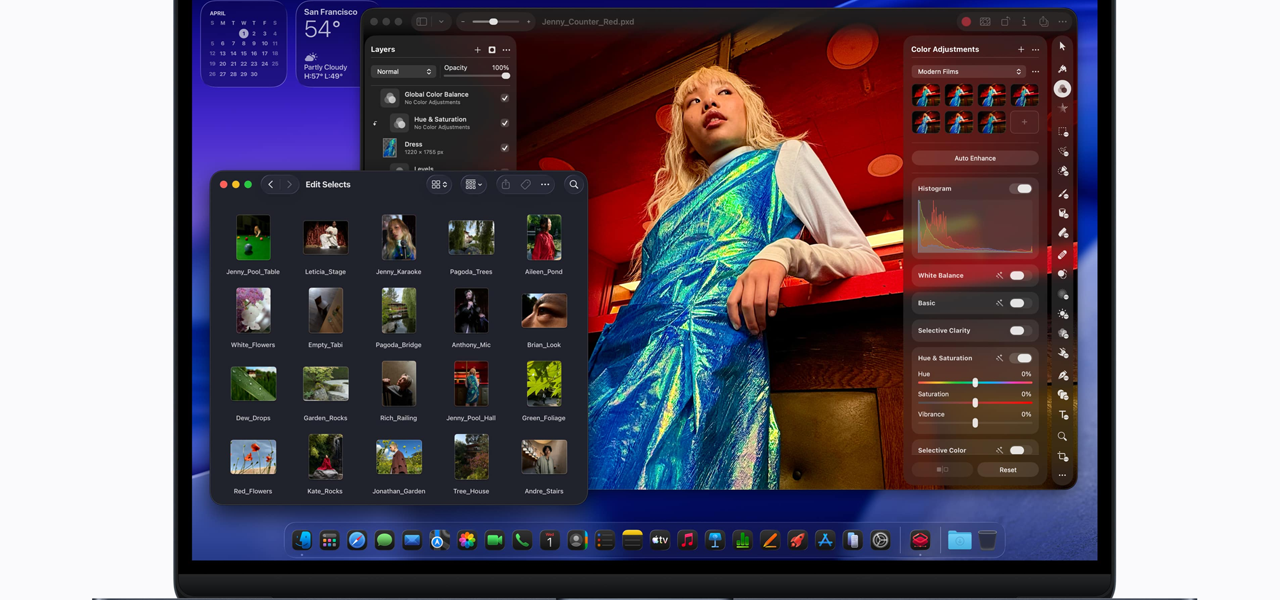Open the Finder grouping options dropdown
1280x600 pixels.
(x=474, y=185)
